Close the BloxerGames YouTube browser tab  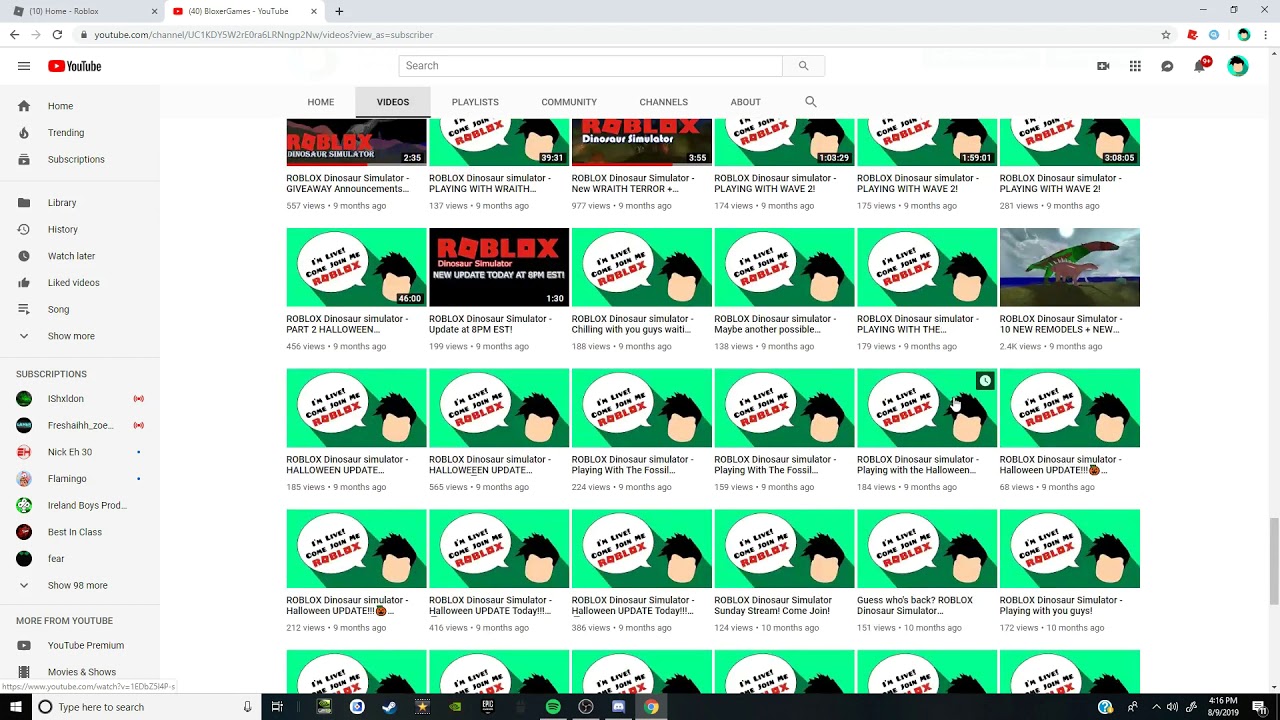[x=313, y=11]
